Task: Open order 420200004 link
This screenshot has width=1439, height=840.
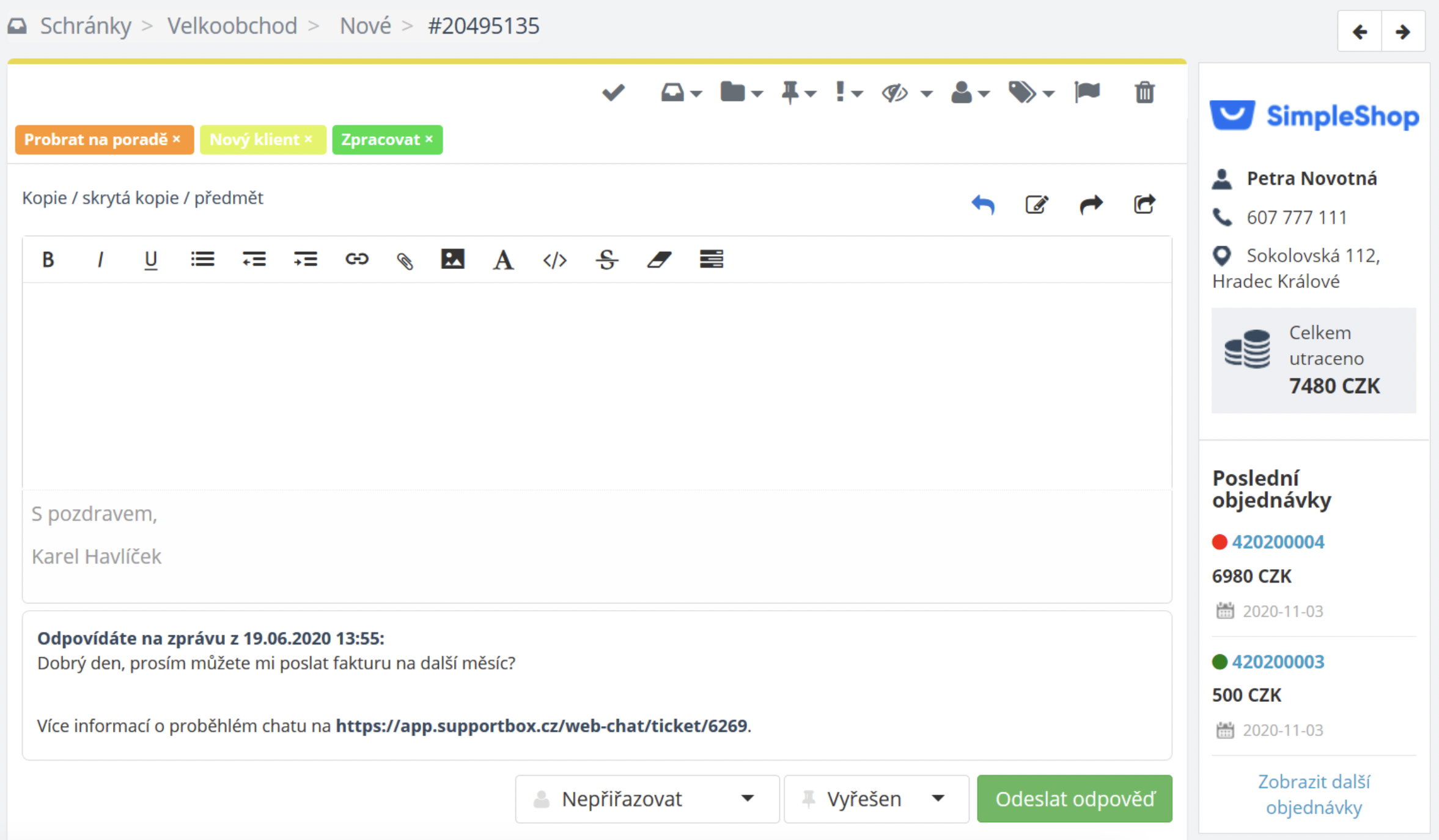Action: click(x=1278, y=542)
